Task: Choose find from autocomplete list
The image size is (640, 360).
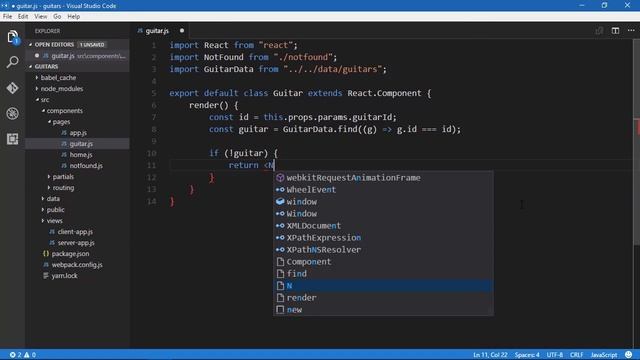Action: click(x=383, y=274)
